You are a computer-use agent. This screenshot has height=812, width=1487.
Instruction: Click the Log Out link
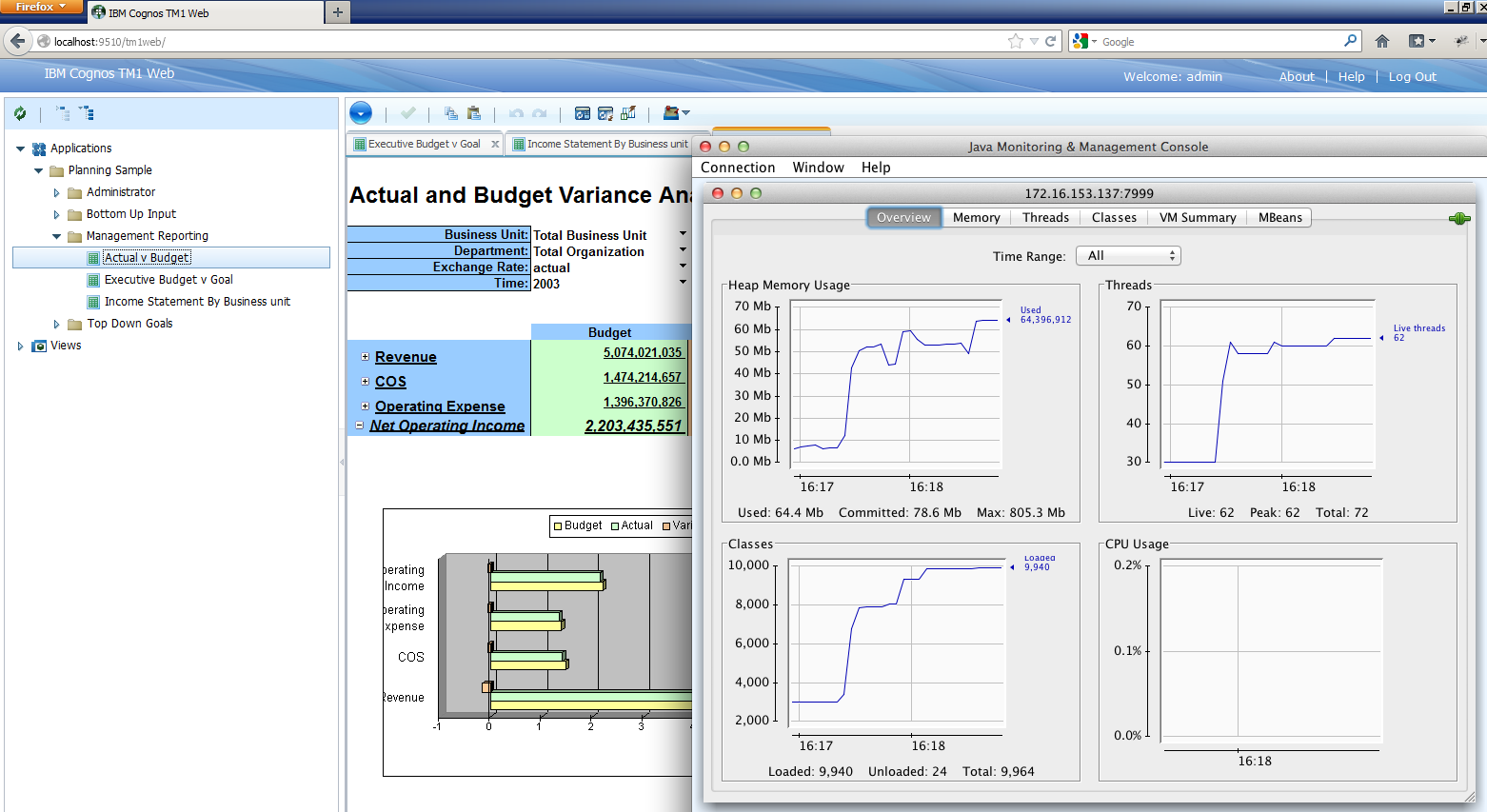[x=1412, y=77]
